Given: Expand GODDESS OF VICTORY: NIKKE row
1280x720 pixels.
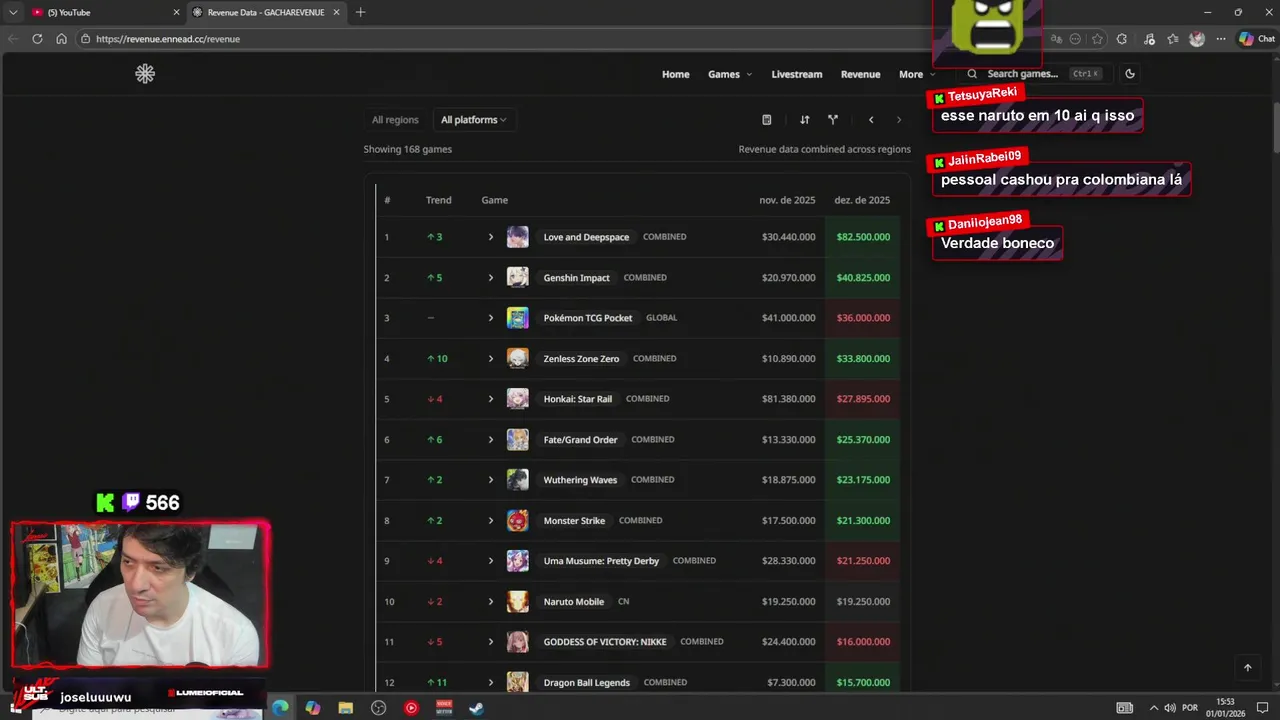Looking at the screenshot, I should (x=491, y=642).
